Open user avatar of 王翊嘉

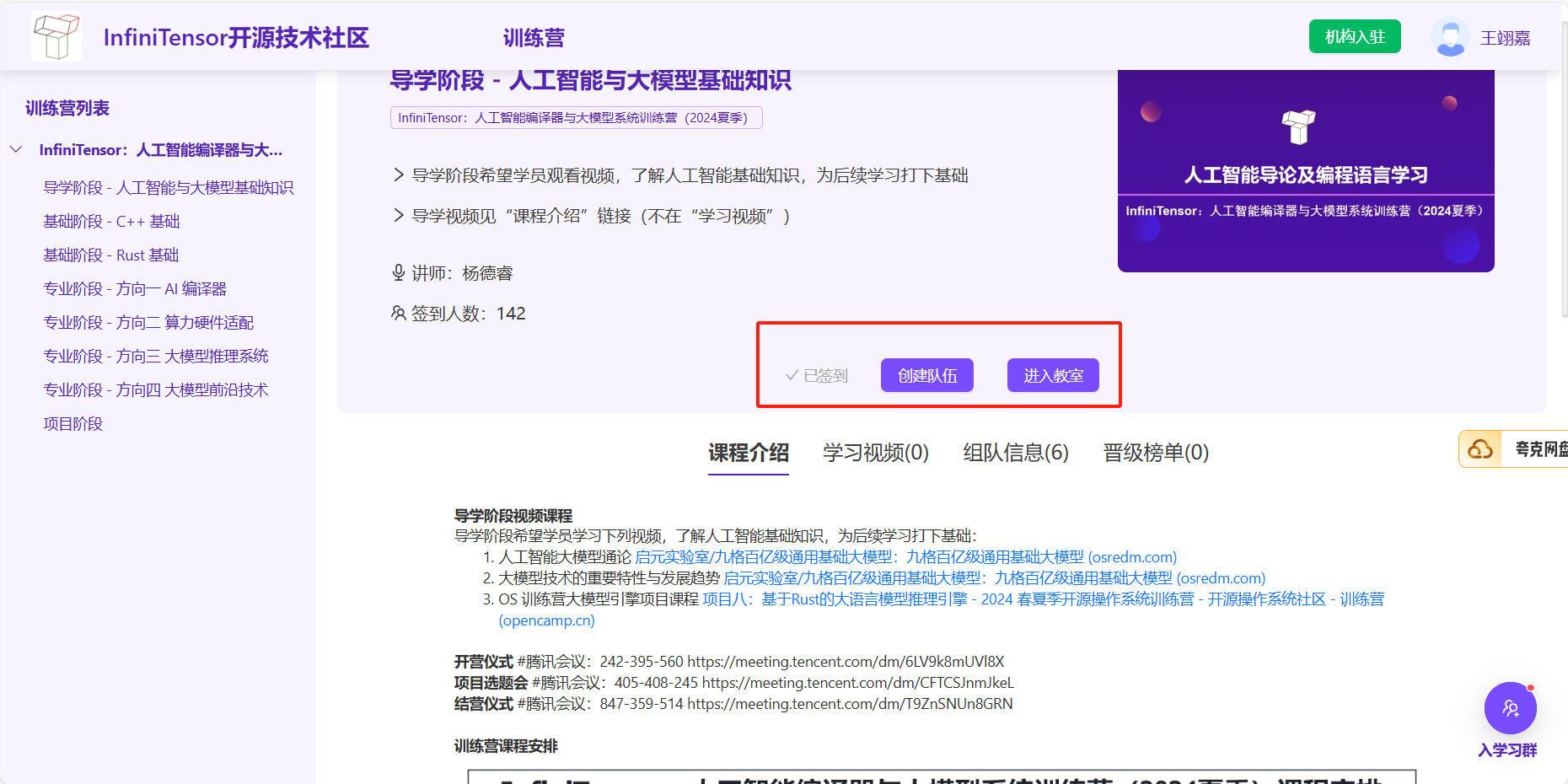[1449, 35]
